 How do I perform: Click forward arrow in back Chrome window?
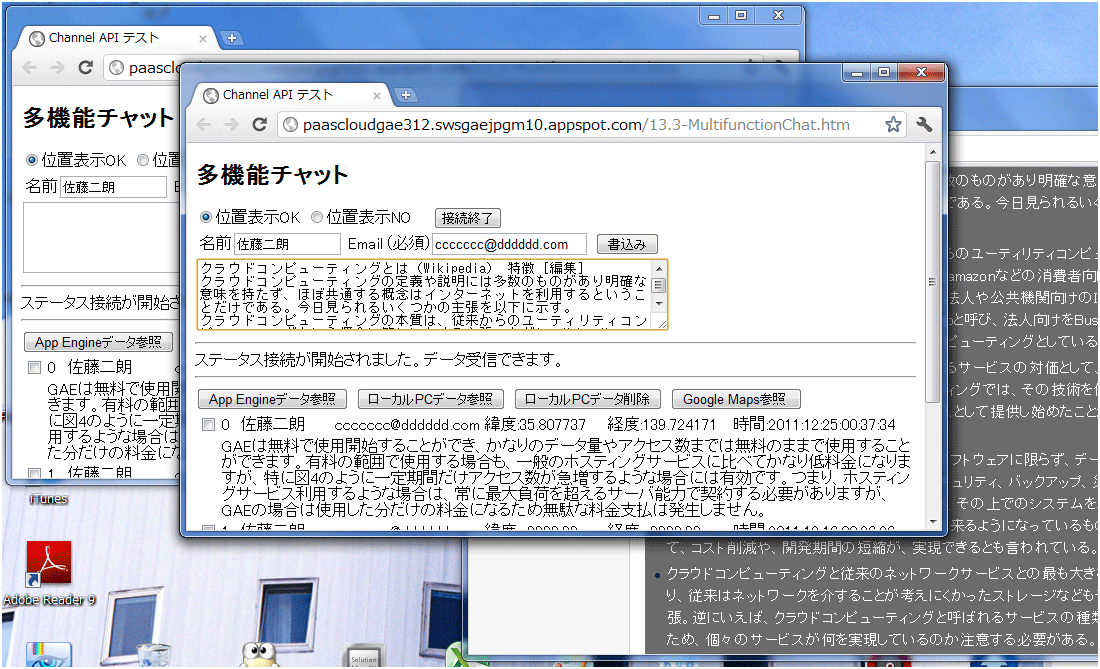click(x=58, y=67)
